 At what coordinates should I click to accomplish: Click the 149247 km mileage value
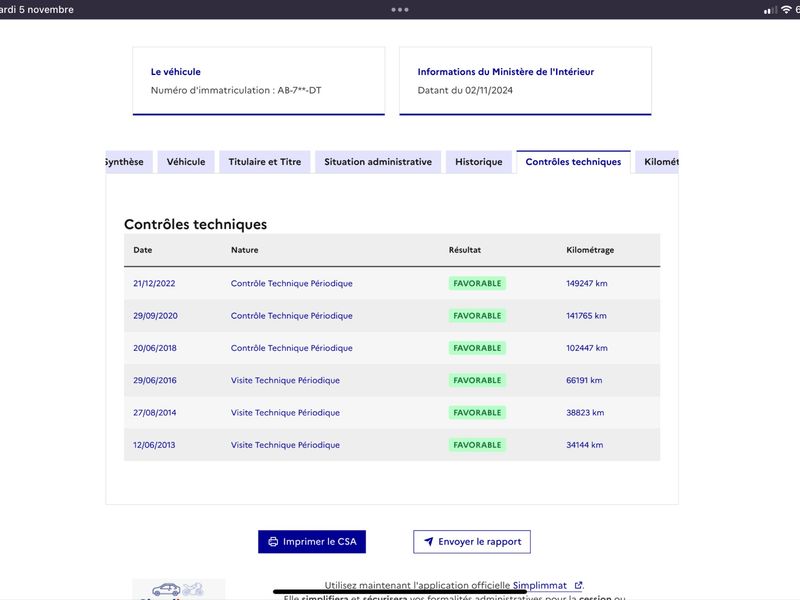587,284
